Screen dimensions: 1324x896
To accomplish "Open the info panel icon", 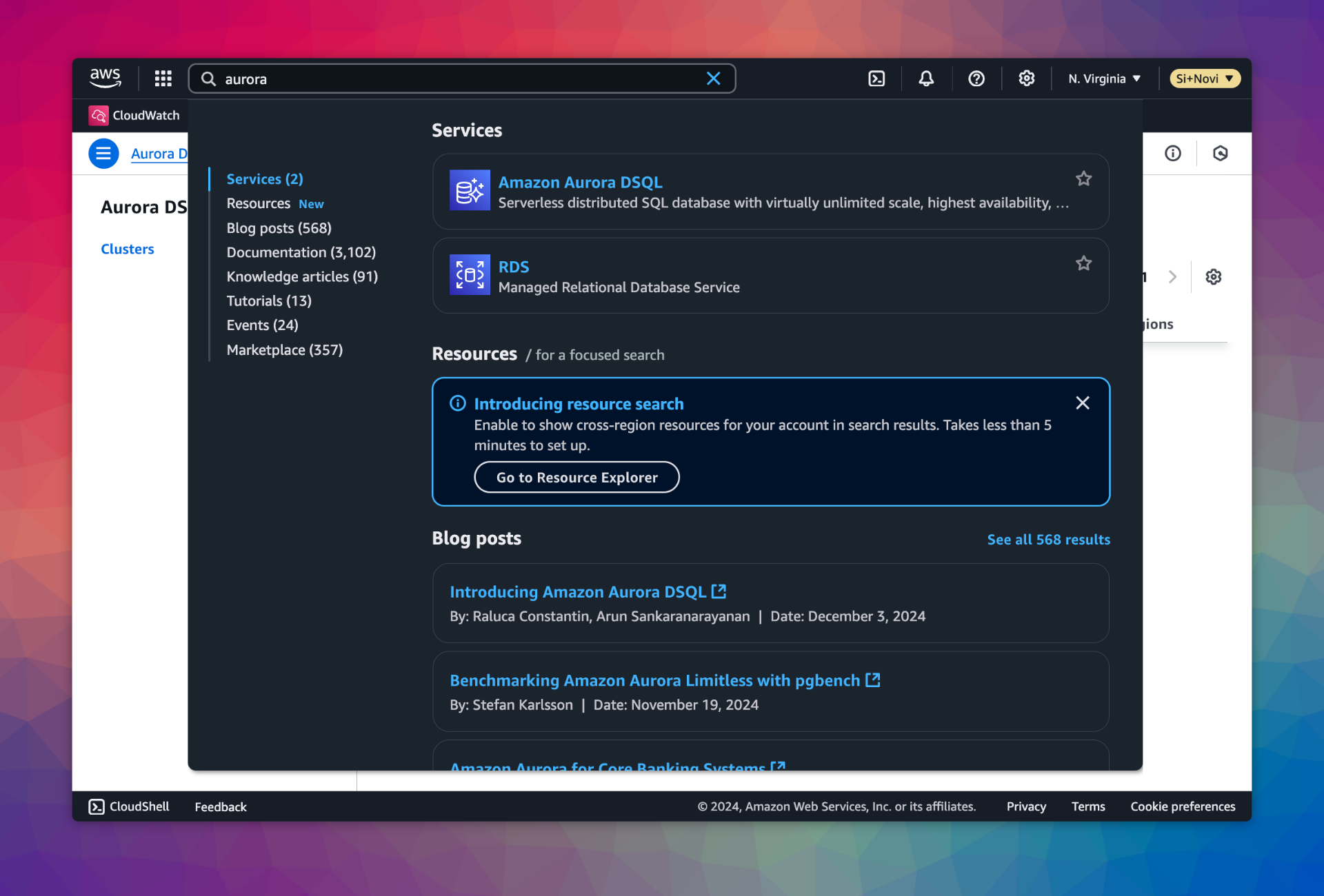I will (x=1173, y=153).
